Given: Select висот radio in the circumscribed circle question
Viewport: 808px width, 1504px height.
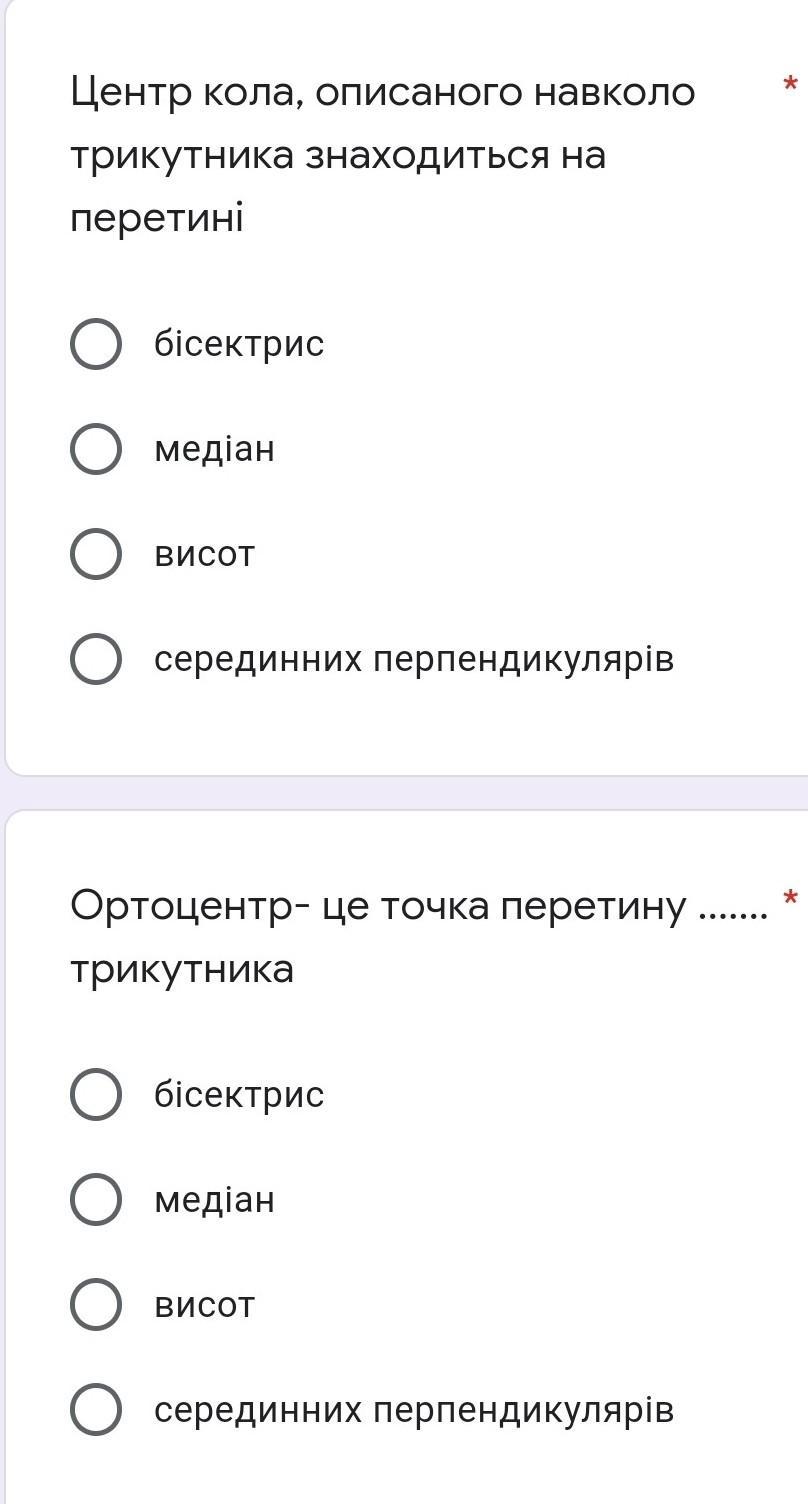Looking at the screenshot, I should pyautogui.click(x=96, y=554).
